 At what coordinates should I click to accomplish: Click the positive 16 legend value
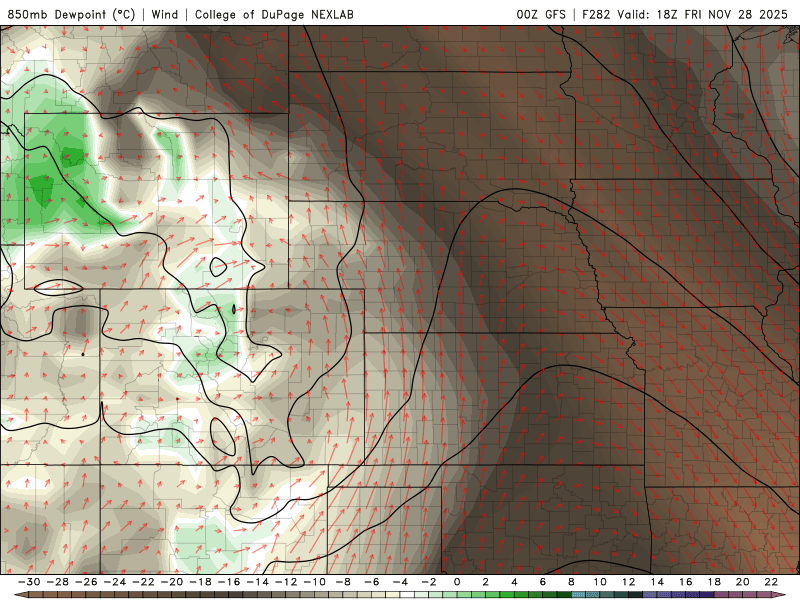coord(686,582)
